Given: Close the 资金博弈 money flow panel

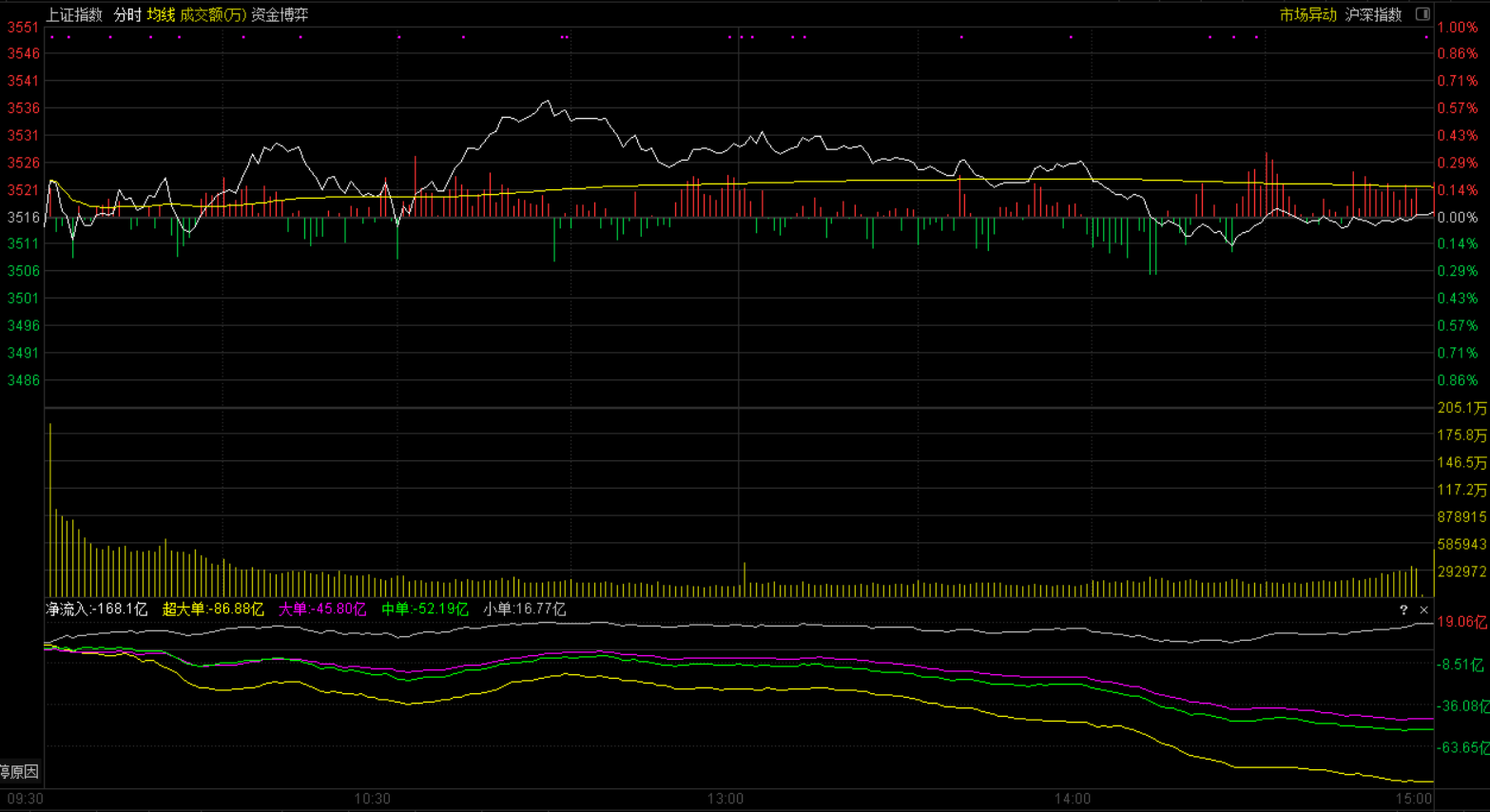Looking at the screenshot, I should point(1423,609).
